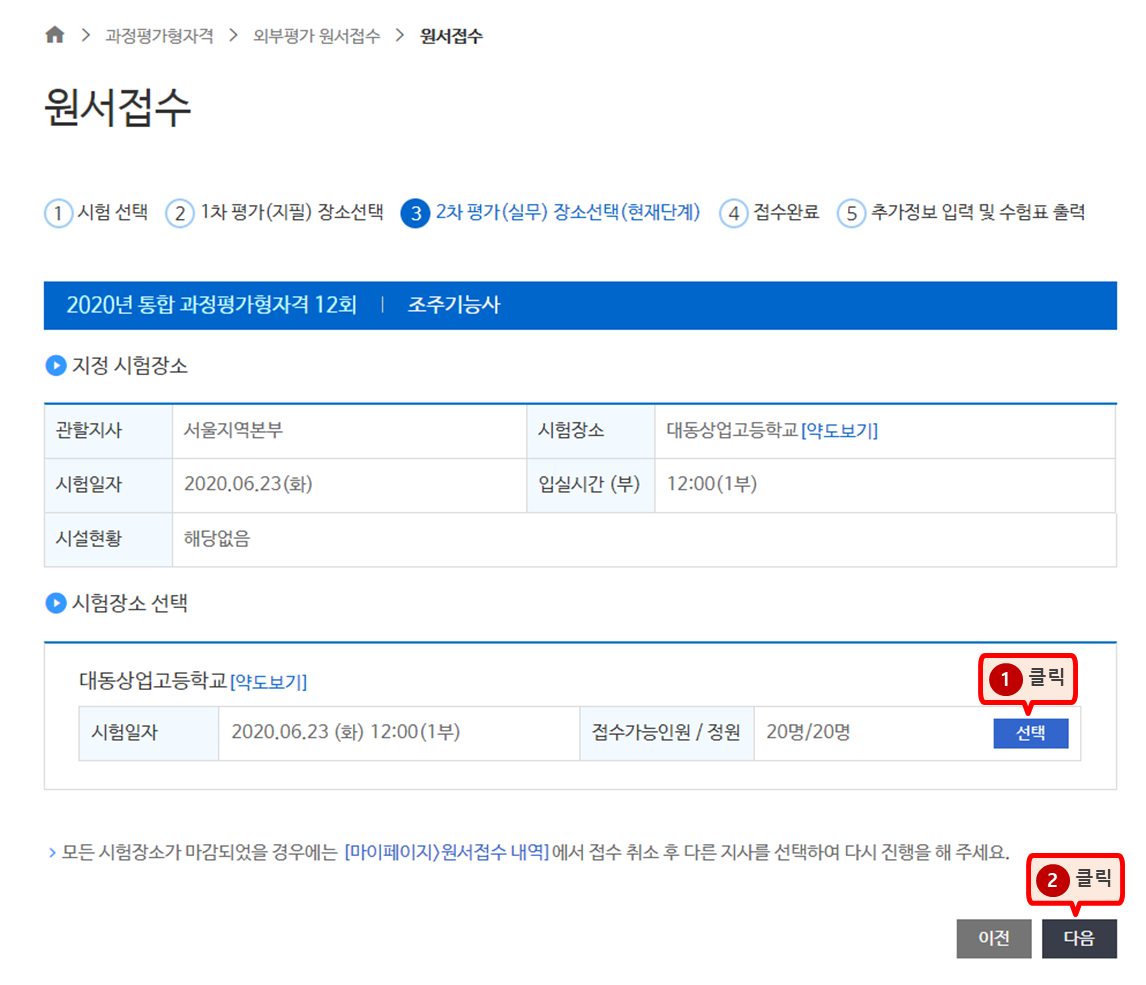
Task: Click 입실시간 (부) label cell
Action: pyautogui.click(x=591, y=484)
